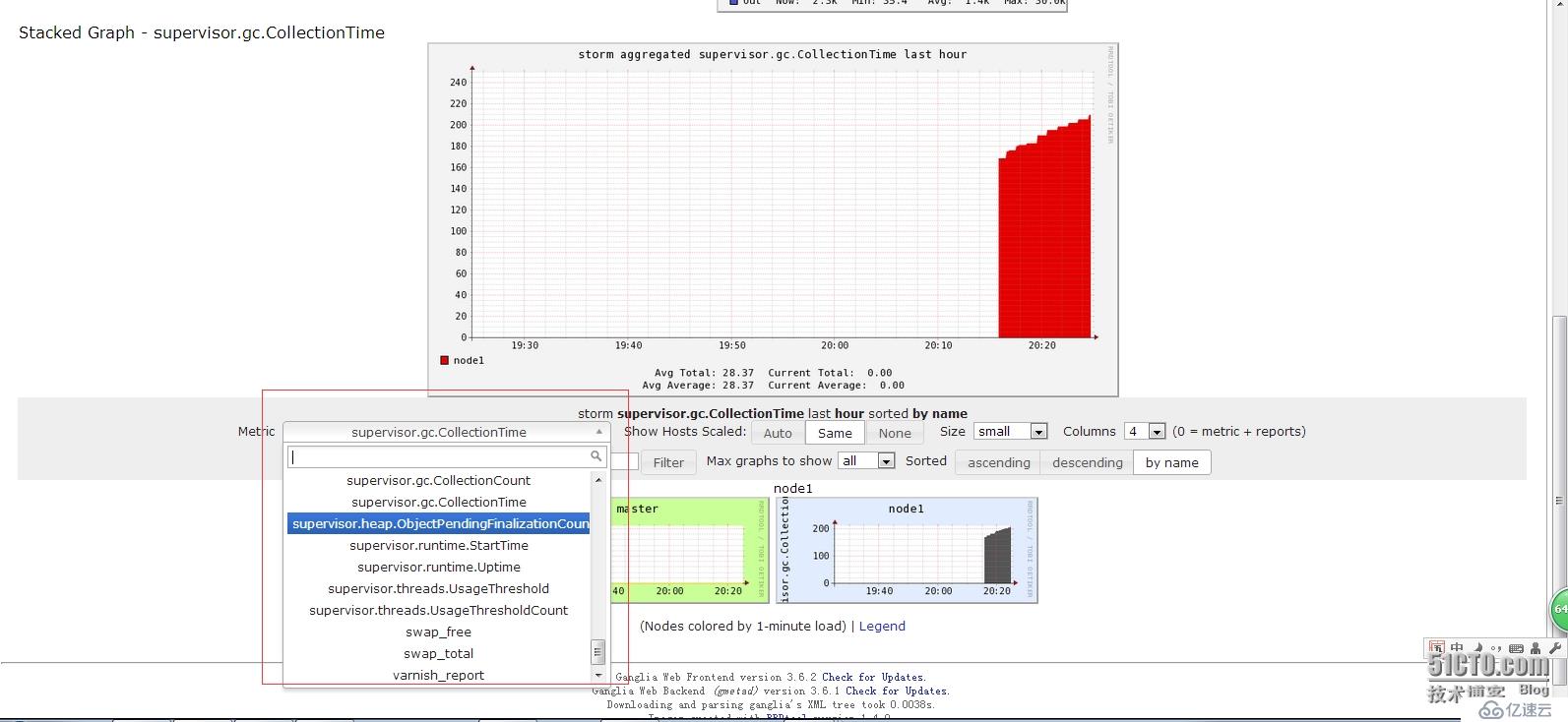The width and height of the screenshot is (1568, 722).
Task: Collapse the Metric supervisor.gc.CollectionTime combo box
Action: tap(446, 432)
